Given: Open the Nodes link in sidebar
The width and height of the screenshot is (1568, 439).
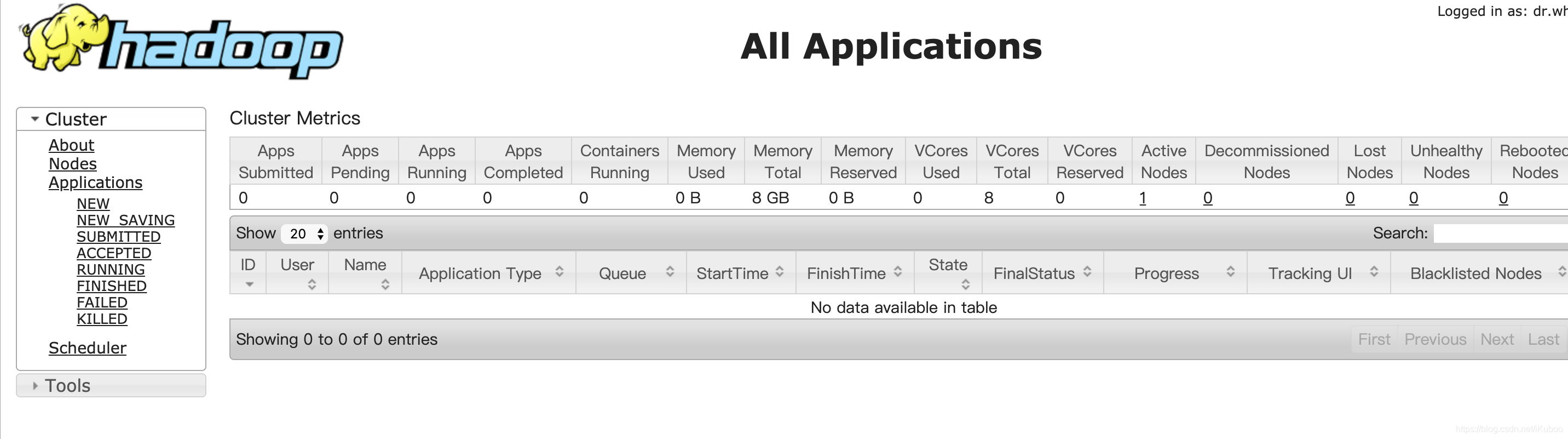Looking at the screenshot, I should [72, 163].
